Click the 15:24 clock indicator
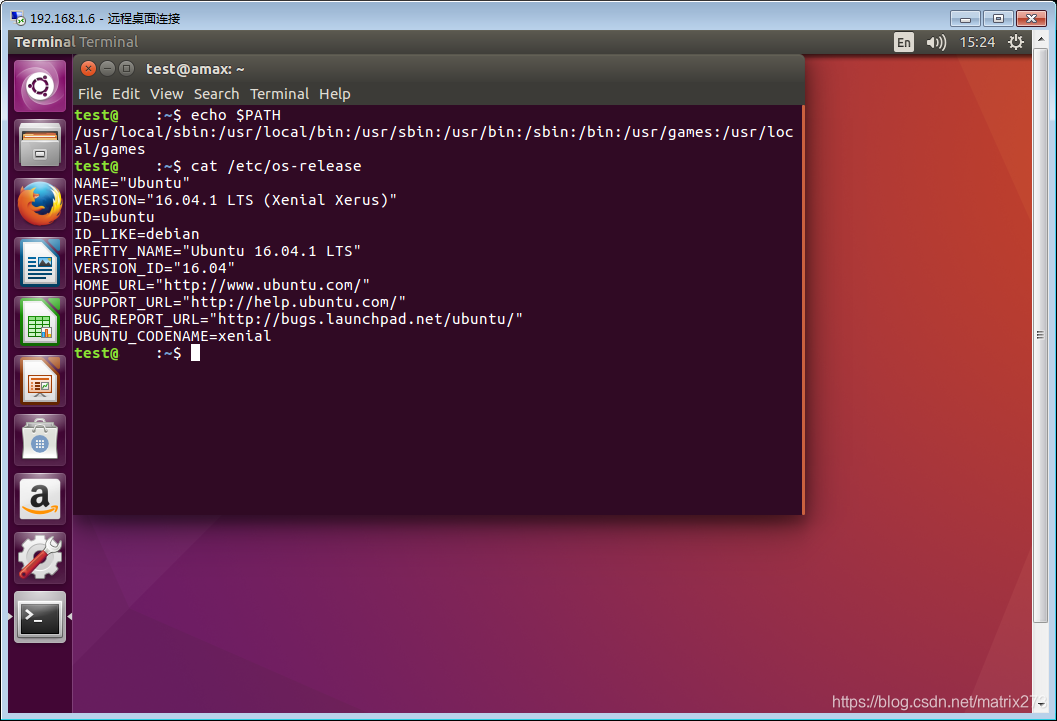Viewport: 1057px width, 721px height. pos(977,42)
